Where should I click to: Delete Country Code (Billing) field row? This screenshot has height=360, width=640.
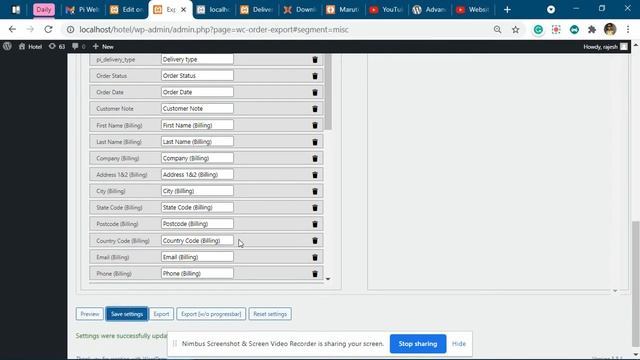(315, 241)
